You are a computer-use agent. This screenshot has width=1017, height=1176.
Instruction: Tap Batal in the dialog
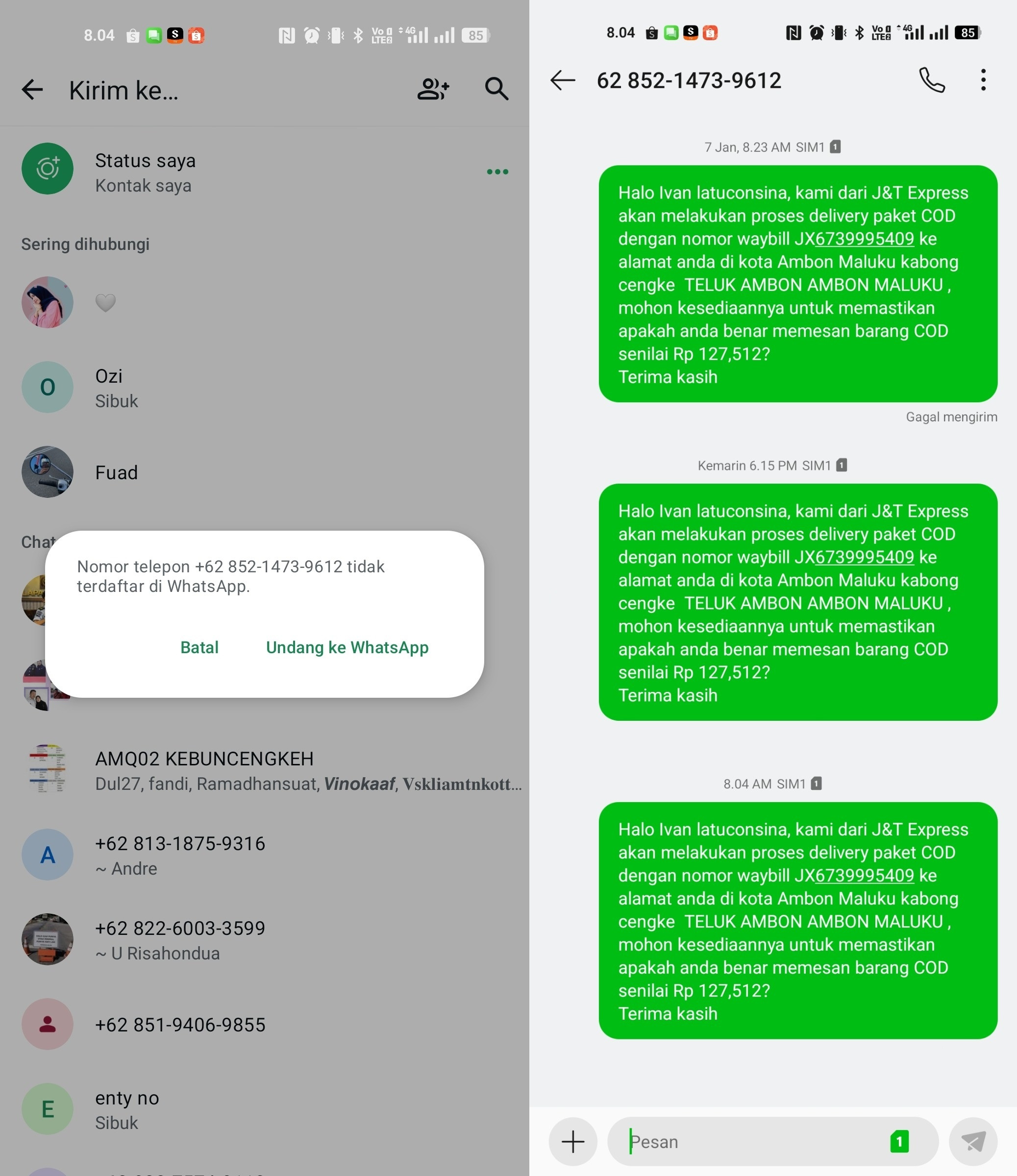tap(199, 648)
